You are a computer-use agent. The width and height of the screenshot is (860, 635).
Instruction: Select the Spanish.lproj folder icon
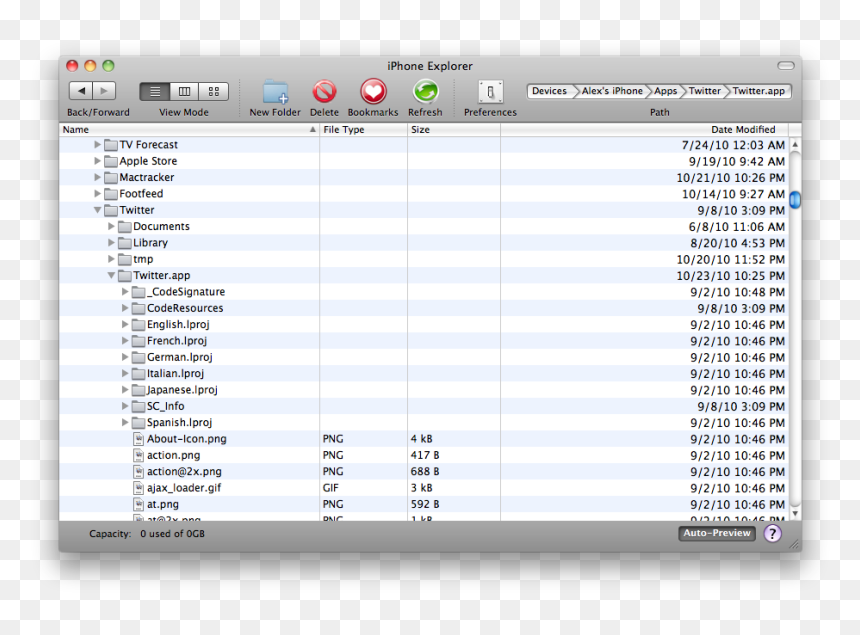coord(139,423)
